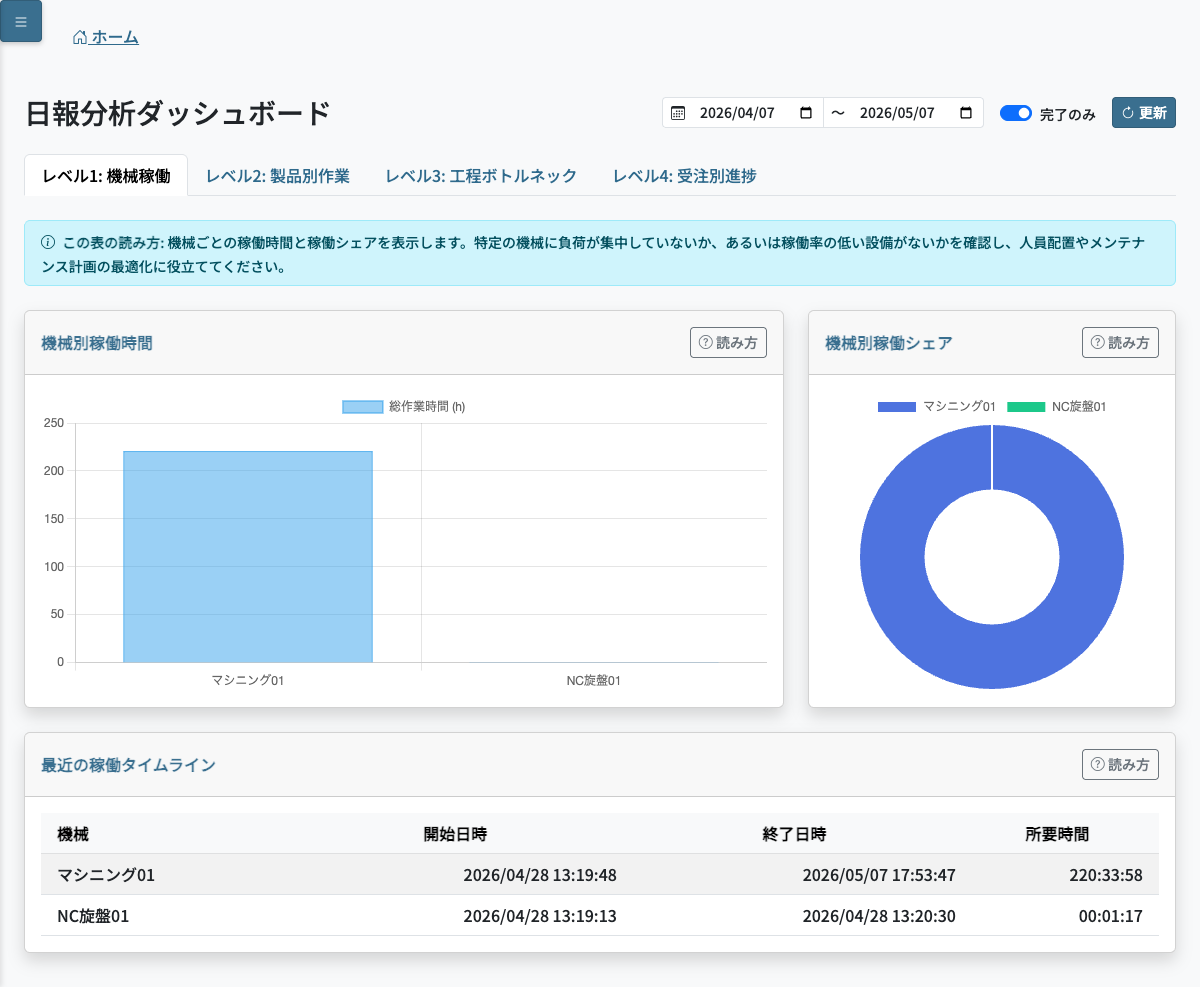Open 読み方 help for 機械別稼働シェア
The height and width of the screenshot is (987, 1200).
click(1120, 342)
